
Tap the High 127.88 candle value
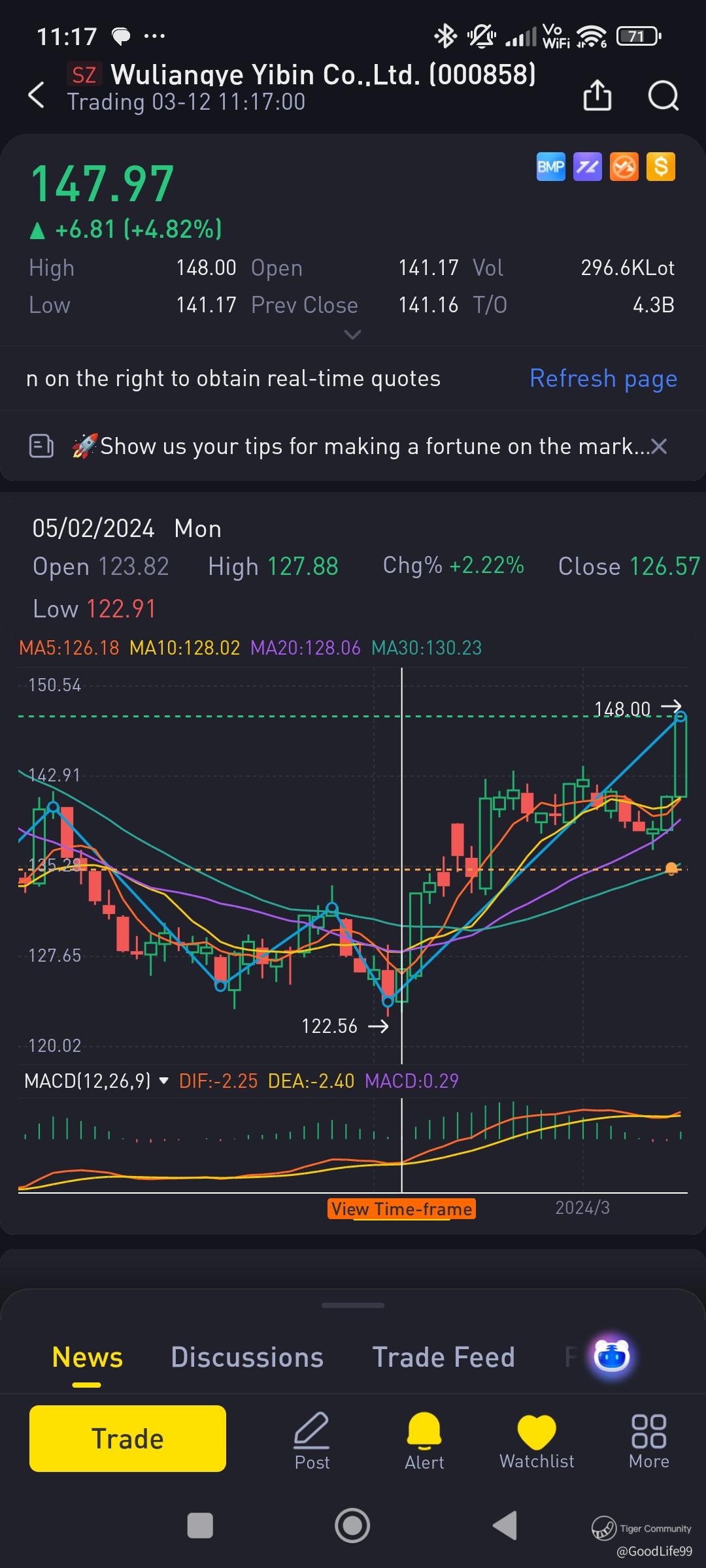(x=303, y=566)
